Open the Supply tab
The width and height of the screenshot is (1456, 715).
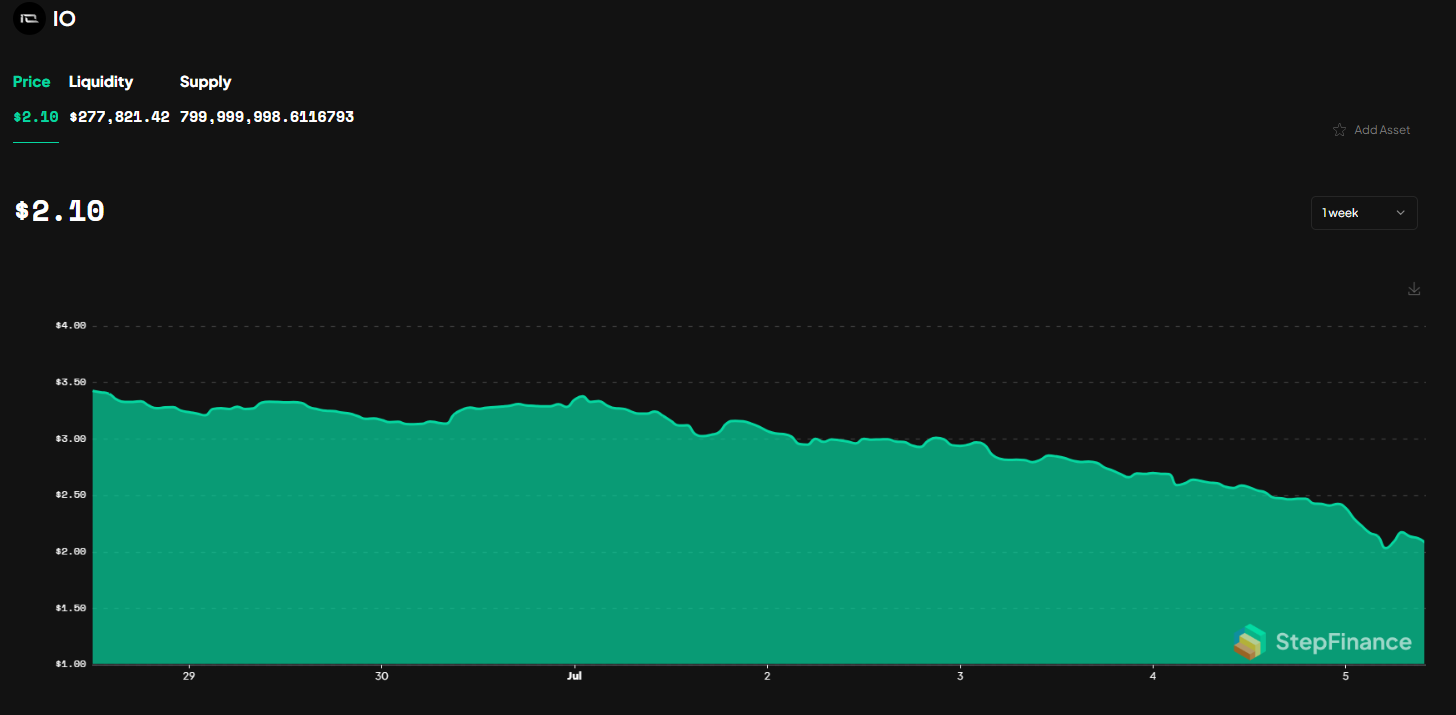coord(204,81)
